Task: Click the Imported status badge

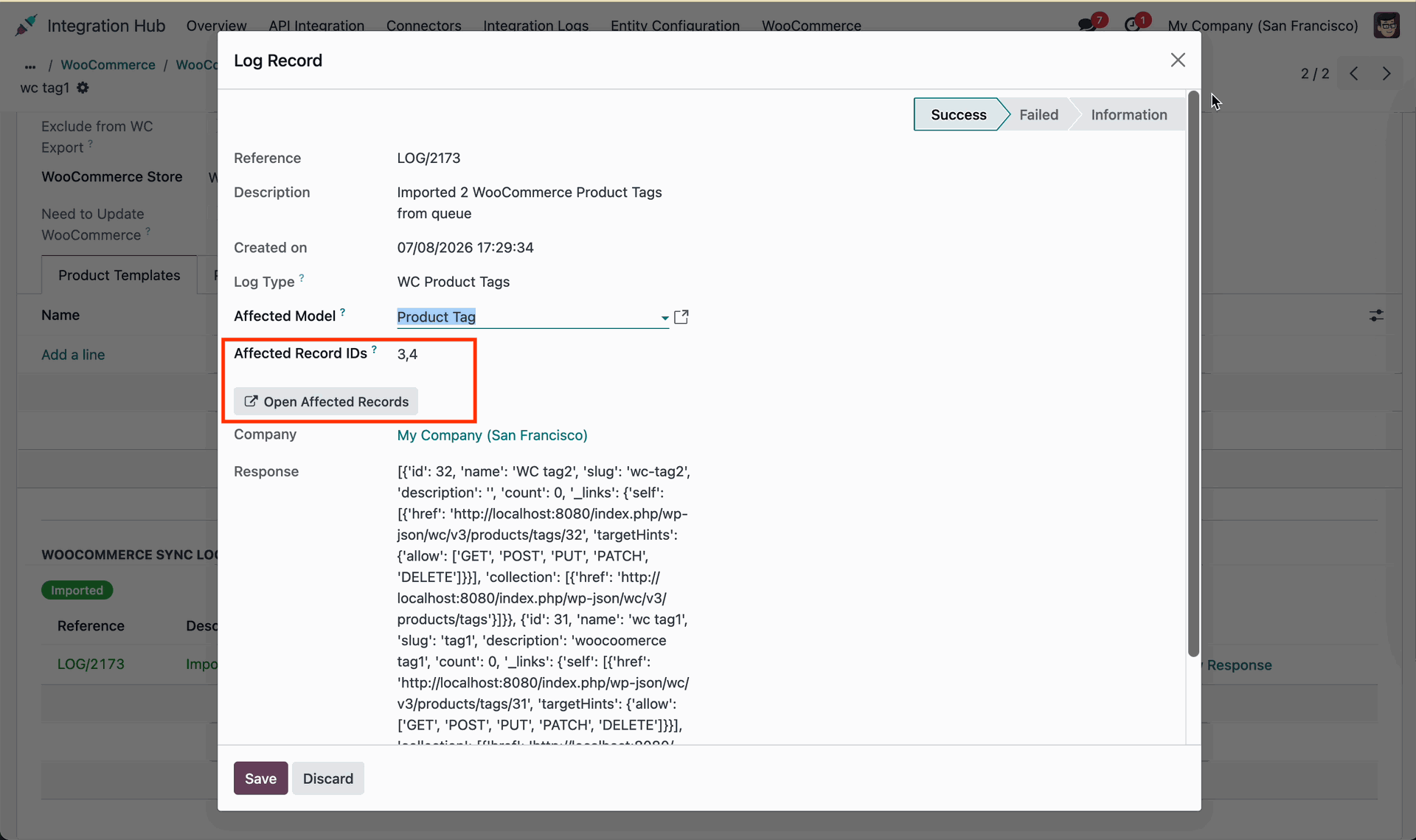Action: point(77,590)
